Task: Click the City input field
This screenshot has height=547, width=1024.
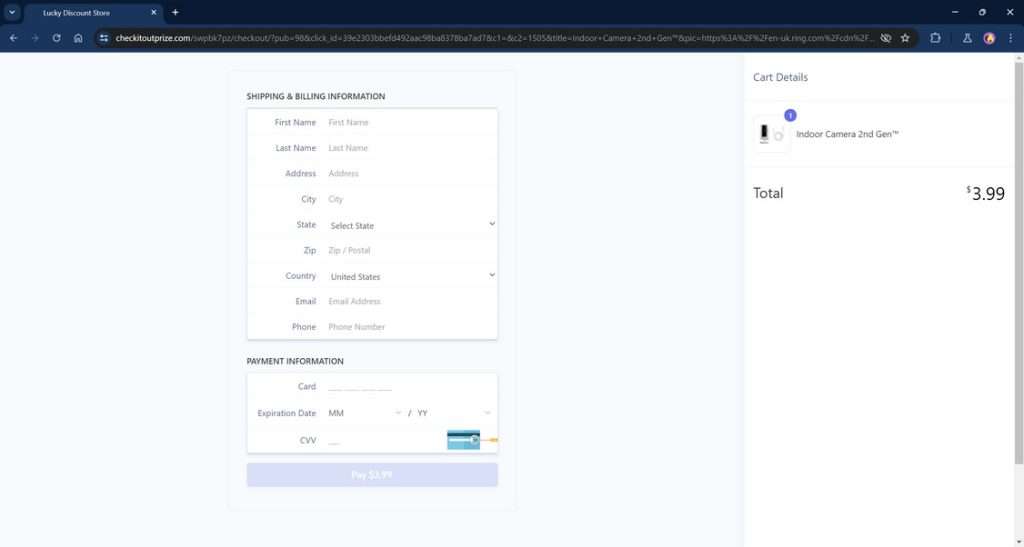Action: (410, 199)
